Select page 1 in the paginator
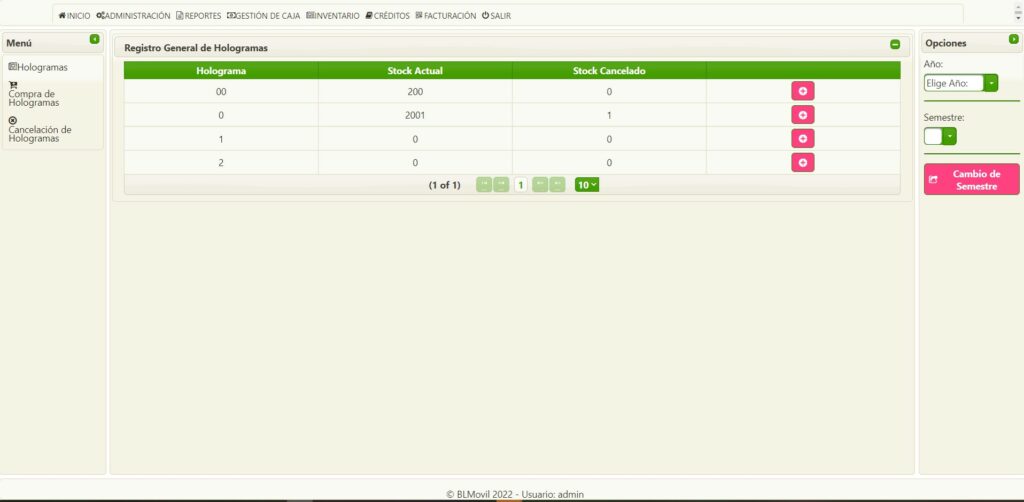The height and width of the screenshot is (502, 1024). (x=521, y=185)
